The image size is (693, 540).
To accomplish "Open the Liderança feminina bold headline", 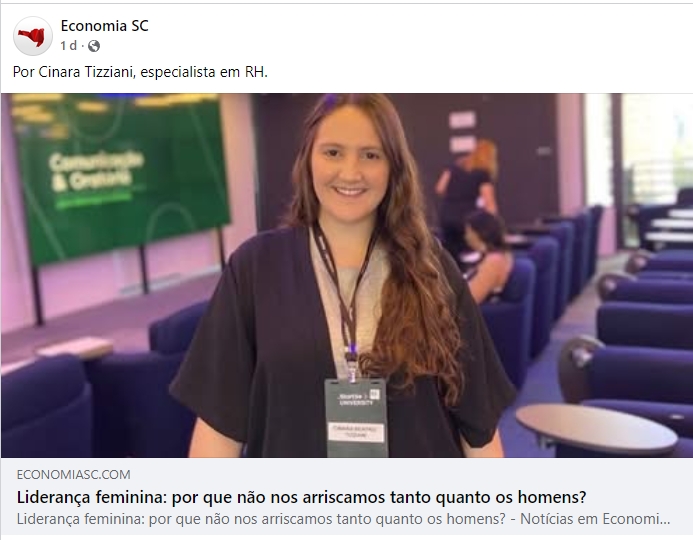I will tap(301, 498).
